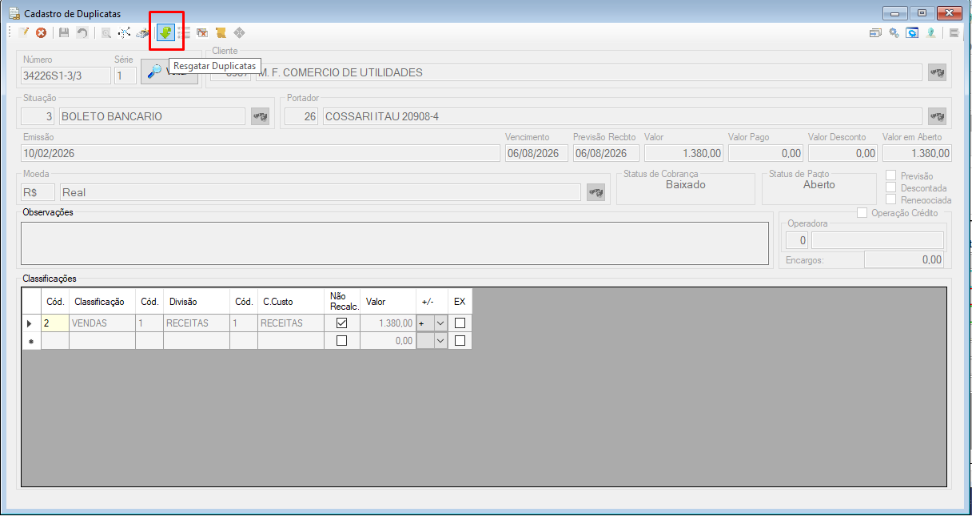Click the green Resgatar Duplicatas arrow icon

(166, 33)
